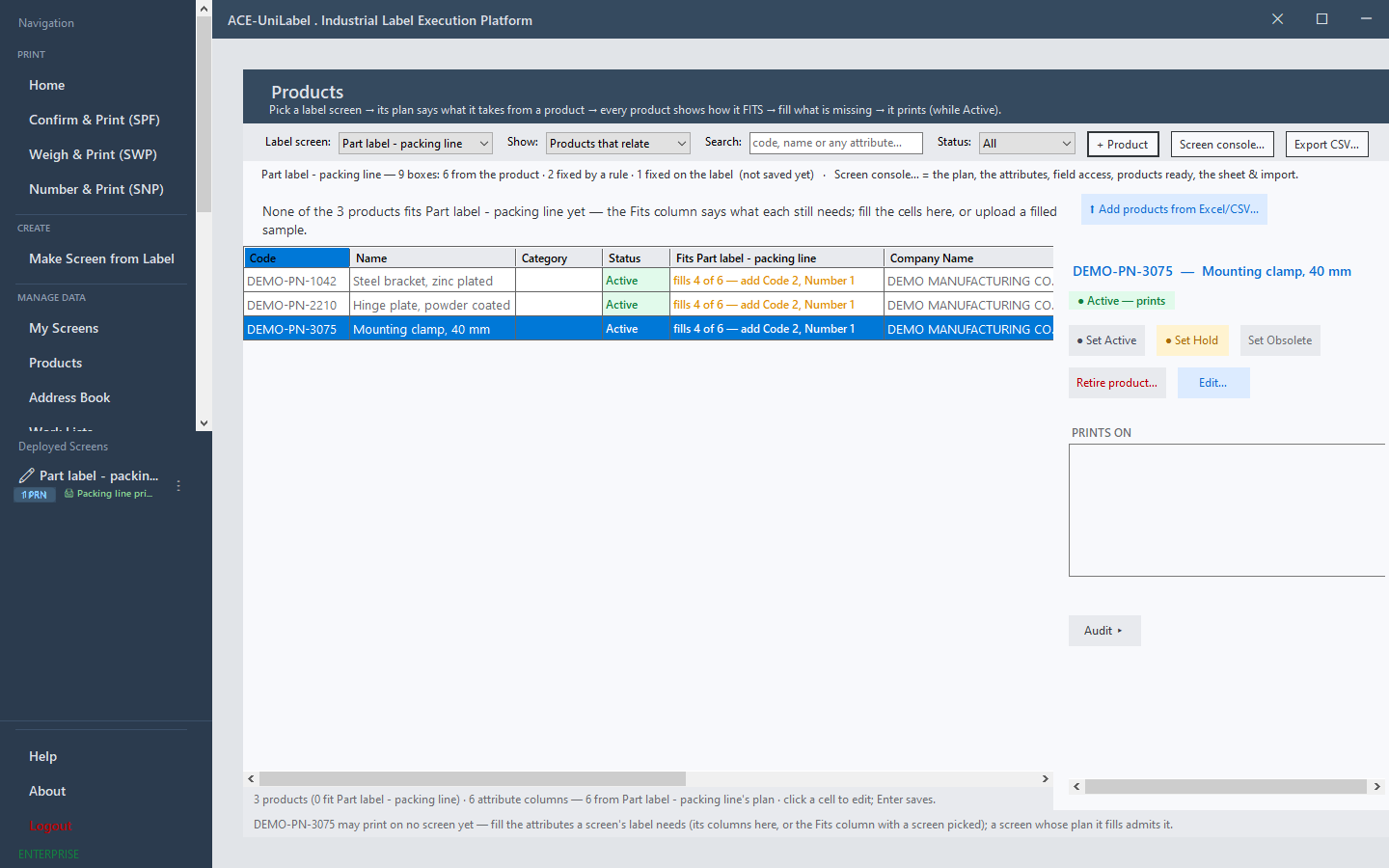Click the details panel's horizontal scrollbar right arrow
Screen dimensions: 1389x868
coord(1376,786)
